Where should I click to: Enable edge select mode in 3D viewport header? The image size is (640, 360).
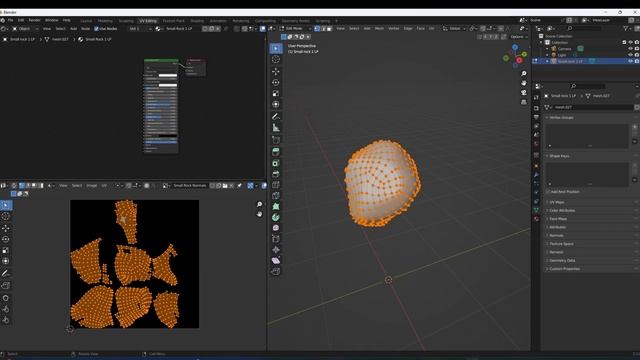point(323,29)
